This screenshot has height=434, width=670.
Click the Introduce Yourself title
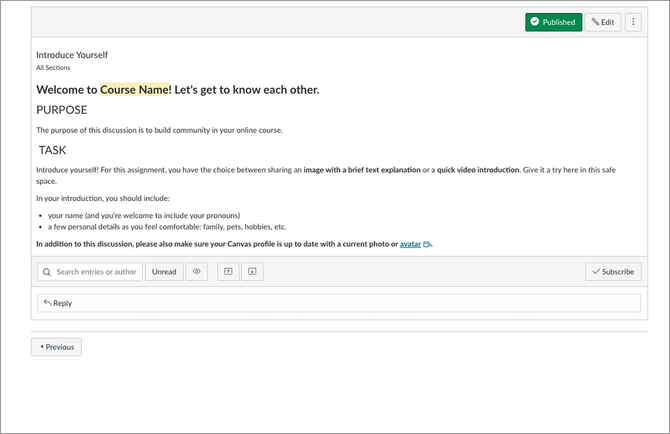72,55
